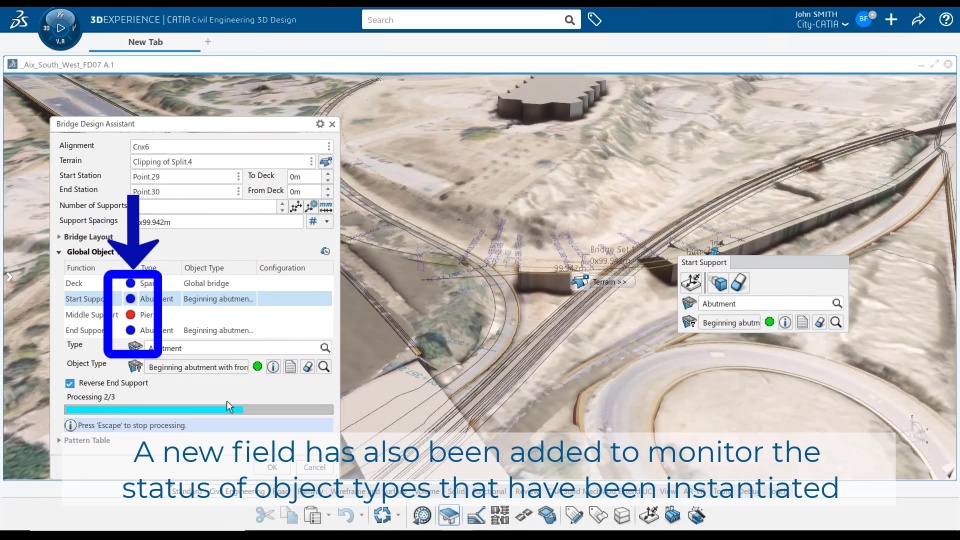Click the info icon next to Object Type
The image size is (960, 540).
[x=273, y=367]
